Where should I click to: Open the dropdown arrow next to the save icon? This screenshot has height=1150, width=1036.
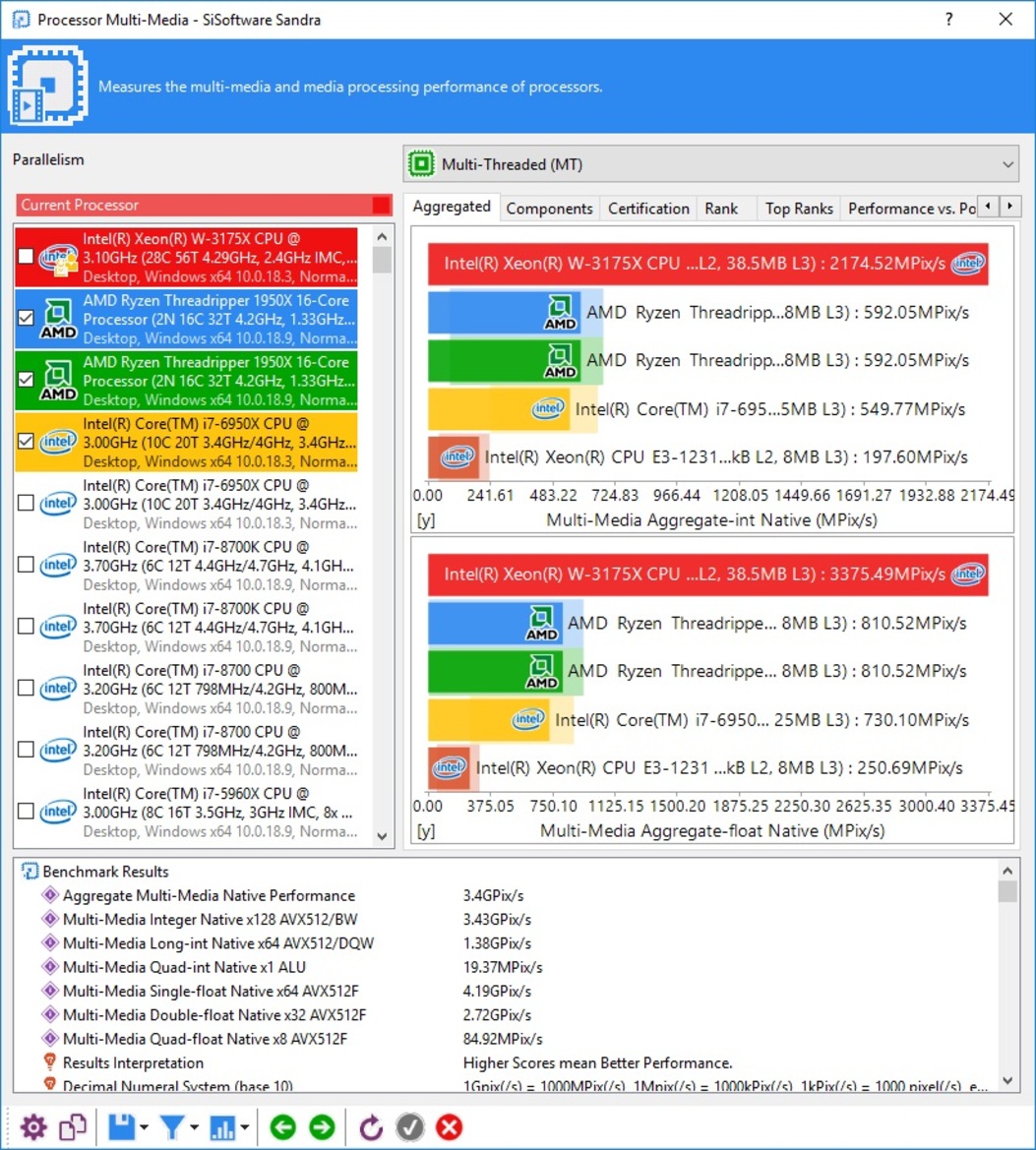(144, 1127)
